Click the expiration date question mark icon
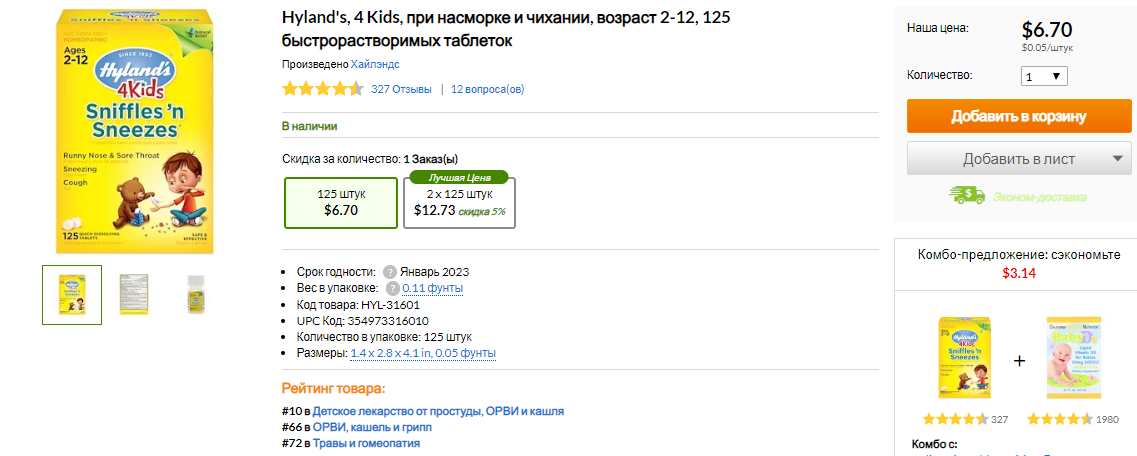 pyautogui.click(x=389, y=272)
